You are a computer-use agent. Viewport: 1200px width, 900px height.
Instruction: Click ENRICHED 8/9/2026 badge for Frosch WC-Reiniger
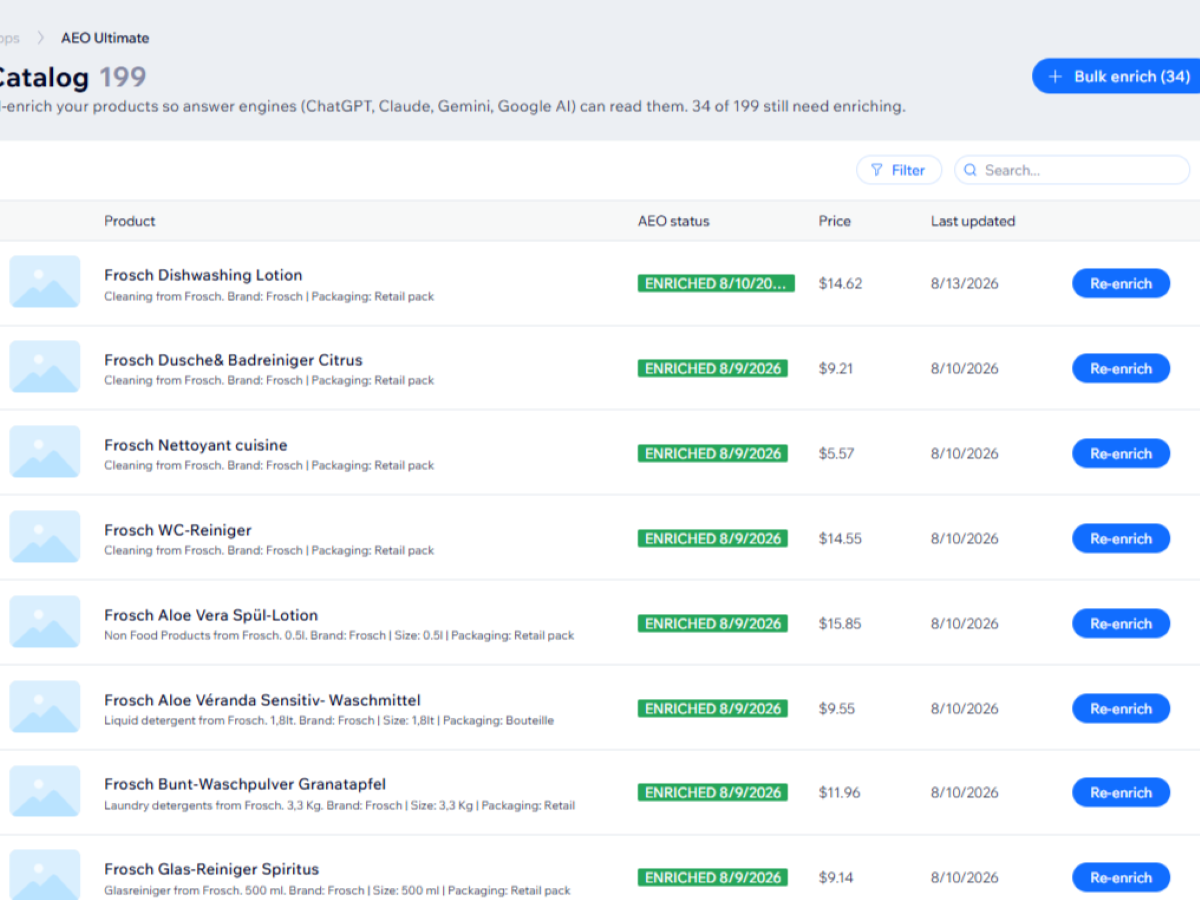[712, 538]
